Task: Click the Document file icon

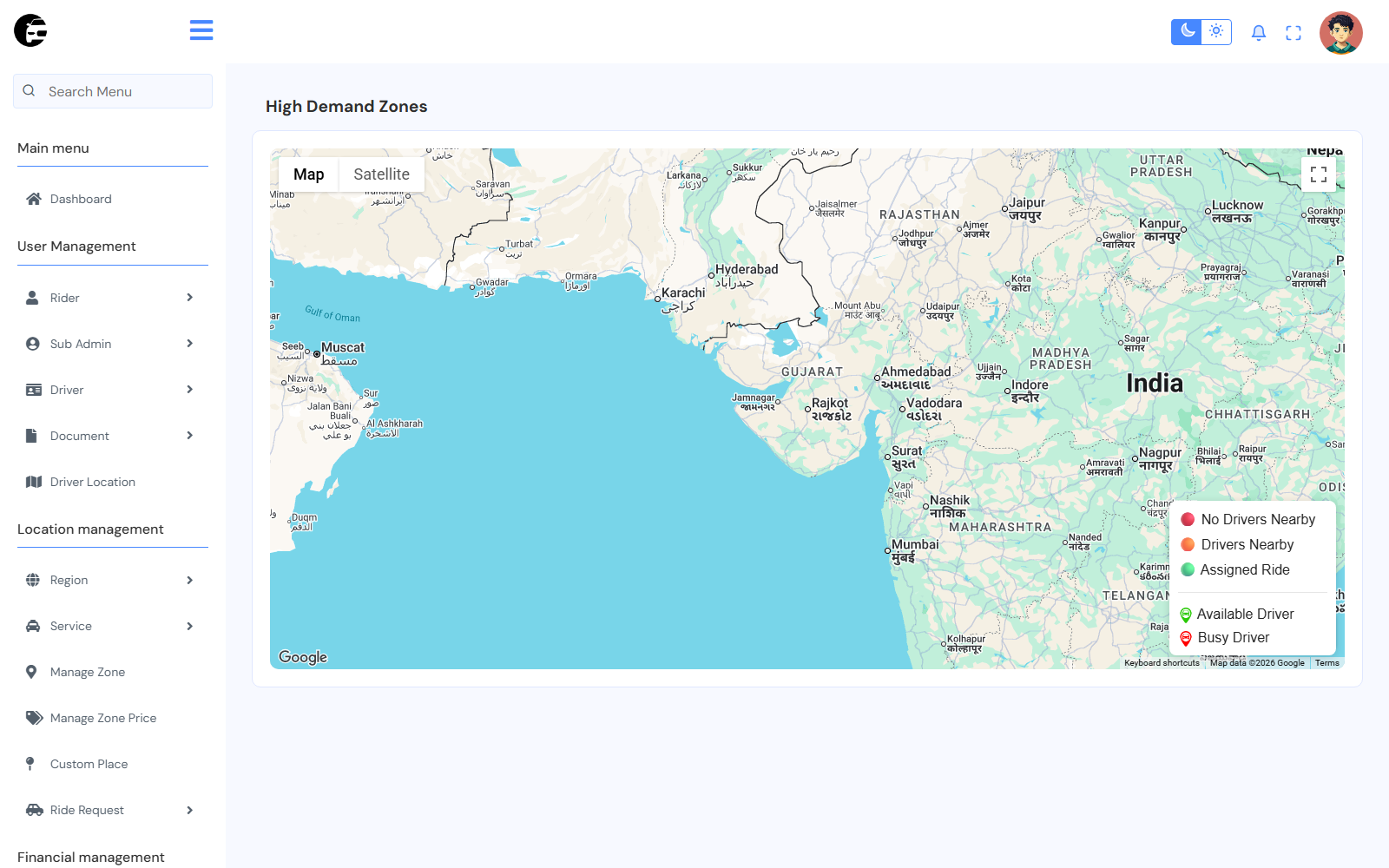Action: (31, 436)
